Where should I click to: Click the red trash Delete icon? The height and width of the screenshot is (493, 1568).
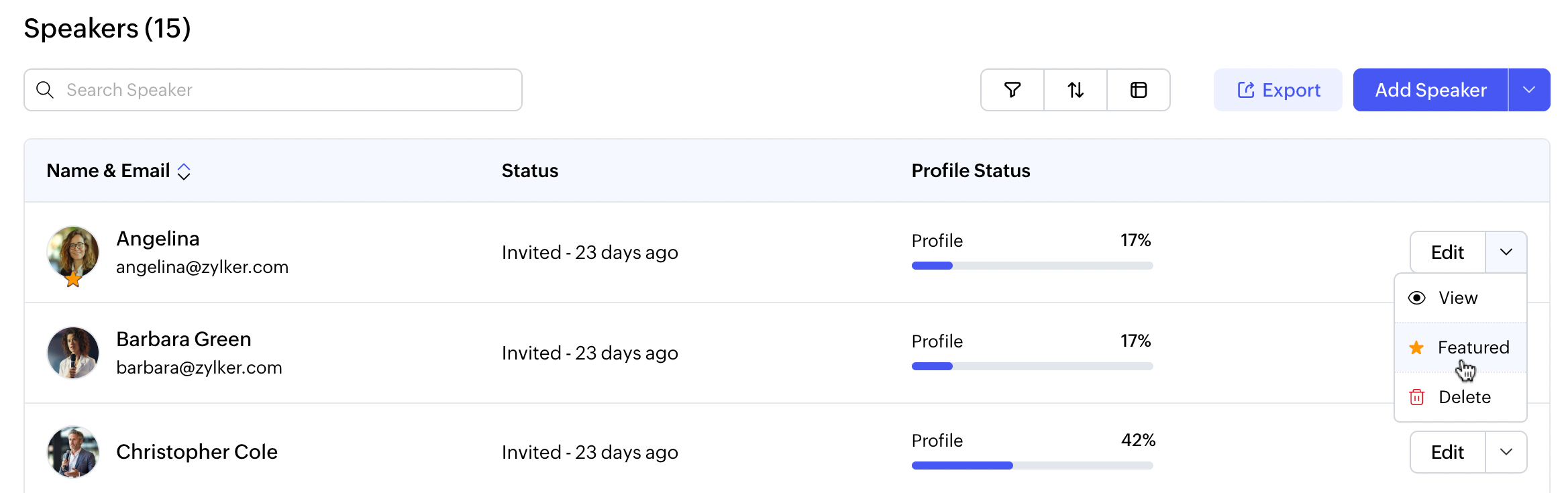click(x=1416, y=397)
